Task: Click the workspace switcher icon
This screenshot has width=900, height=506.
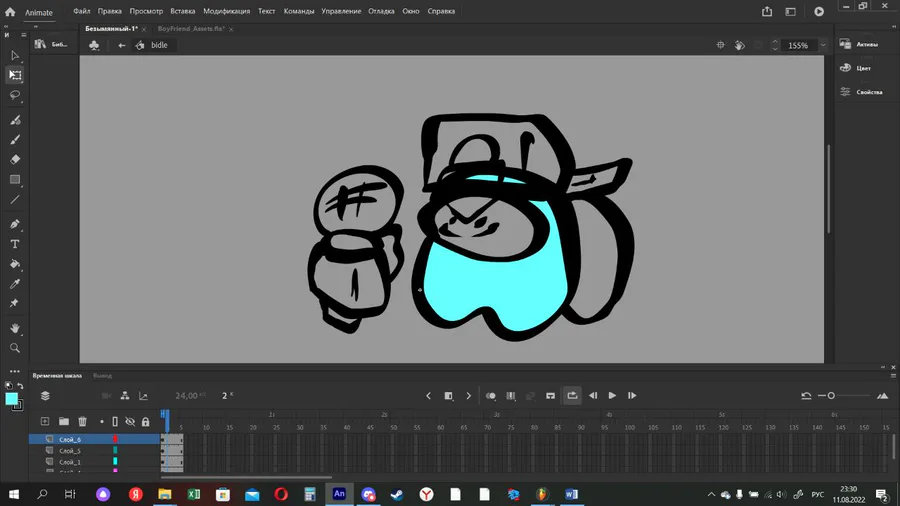Action: pos(790,11)
